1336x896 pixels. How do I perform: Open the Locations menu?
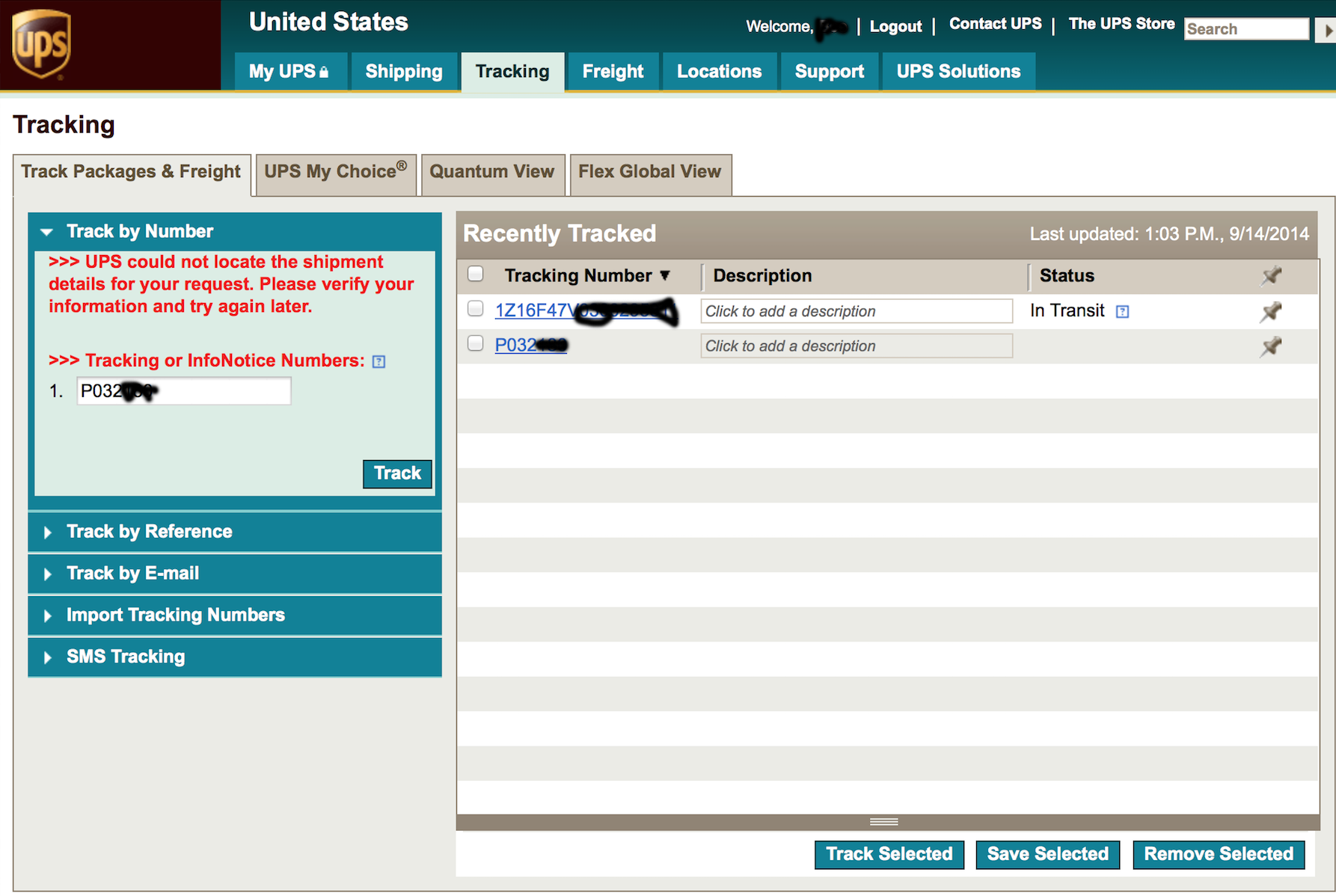719,72
